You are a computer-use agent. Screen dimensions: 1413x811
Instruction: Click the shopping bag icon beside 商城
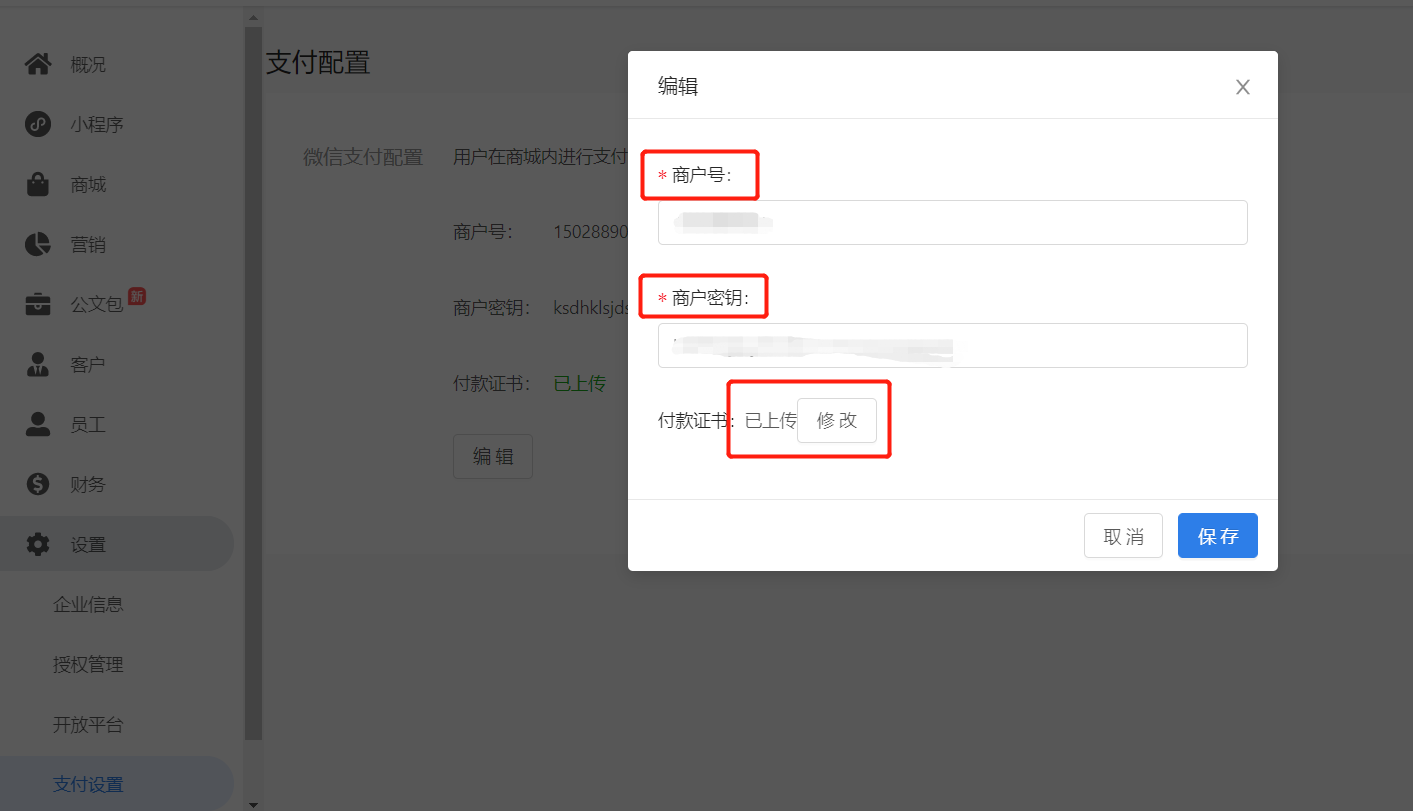click(x=38, y=185)
